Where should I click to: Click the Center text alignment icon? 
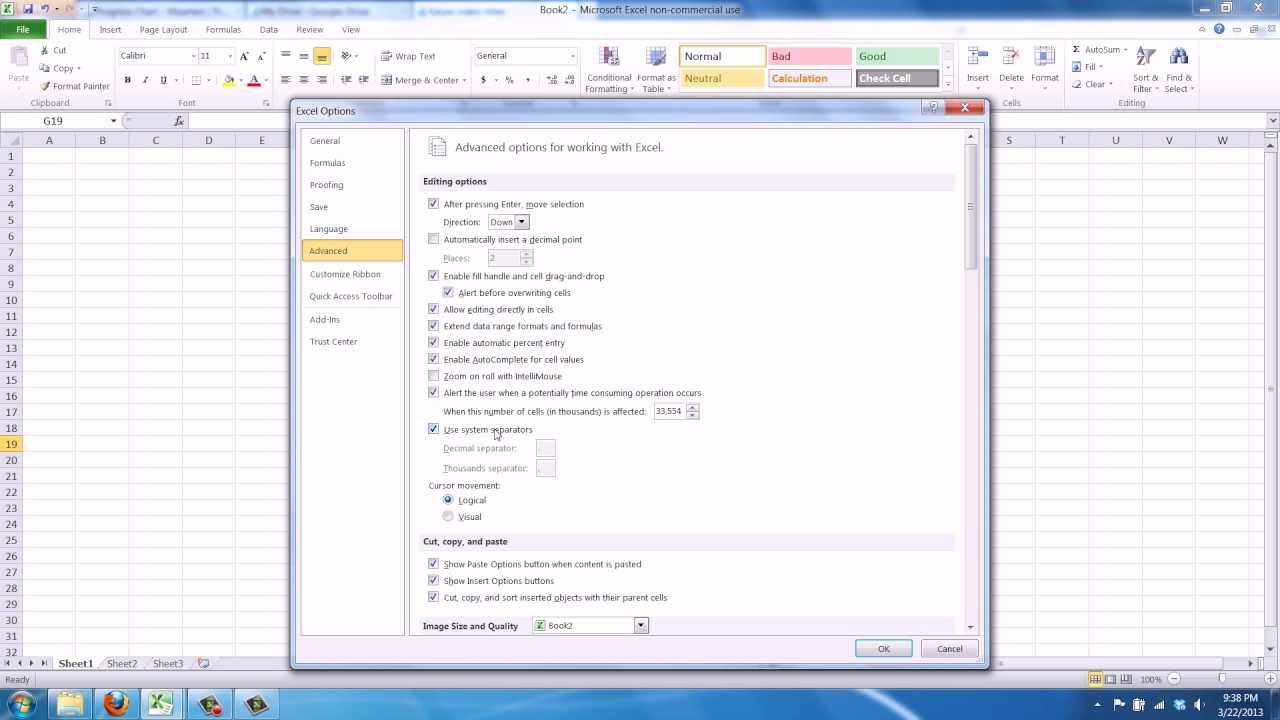click(x=303, y=80)
